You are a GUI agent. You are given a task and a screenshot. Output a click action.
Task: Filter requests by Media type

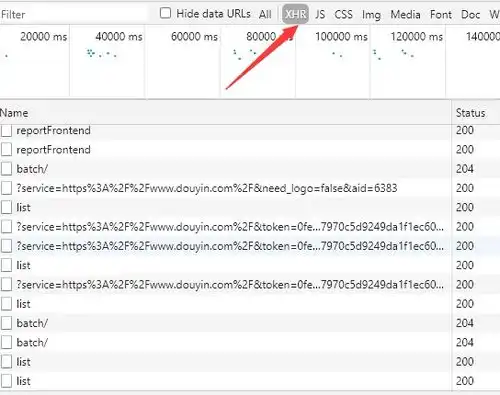405,14
